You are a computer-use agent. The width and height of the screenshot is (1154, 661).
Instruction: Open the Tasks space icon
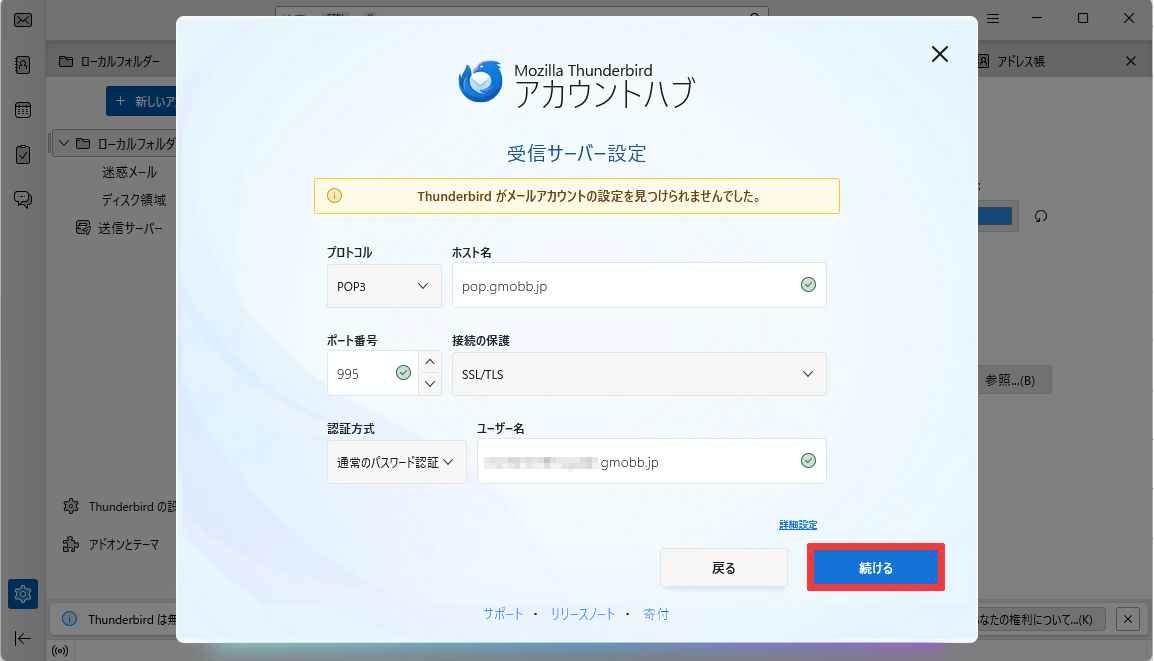[22, 154]
